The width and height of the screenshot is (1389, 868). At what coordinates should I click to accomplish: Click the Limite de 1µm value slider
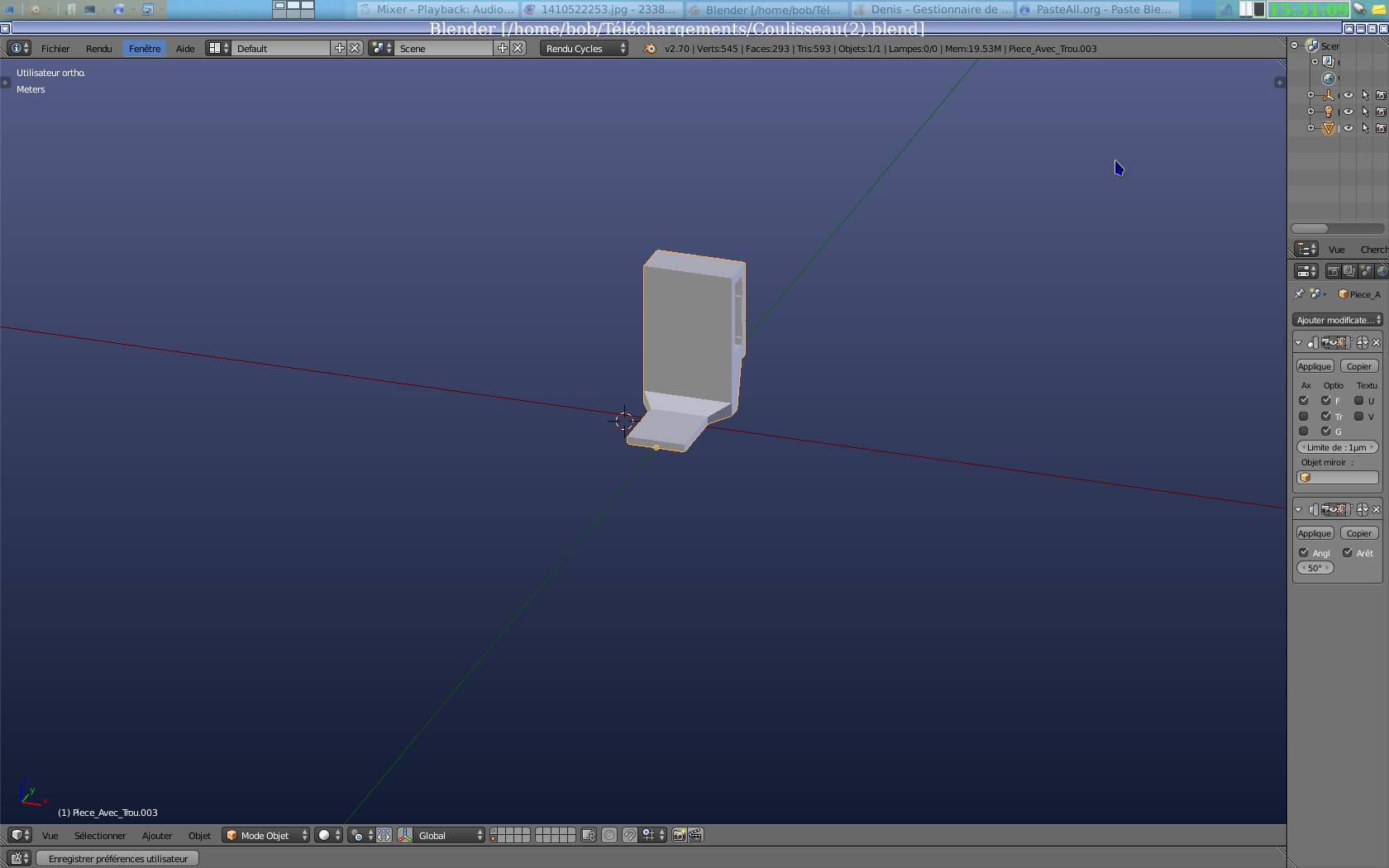[x=1337, y=447]
